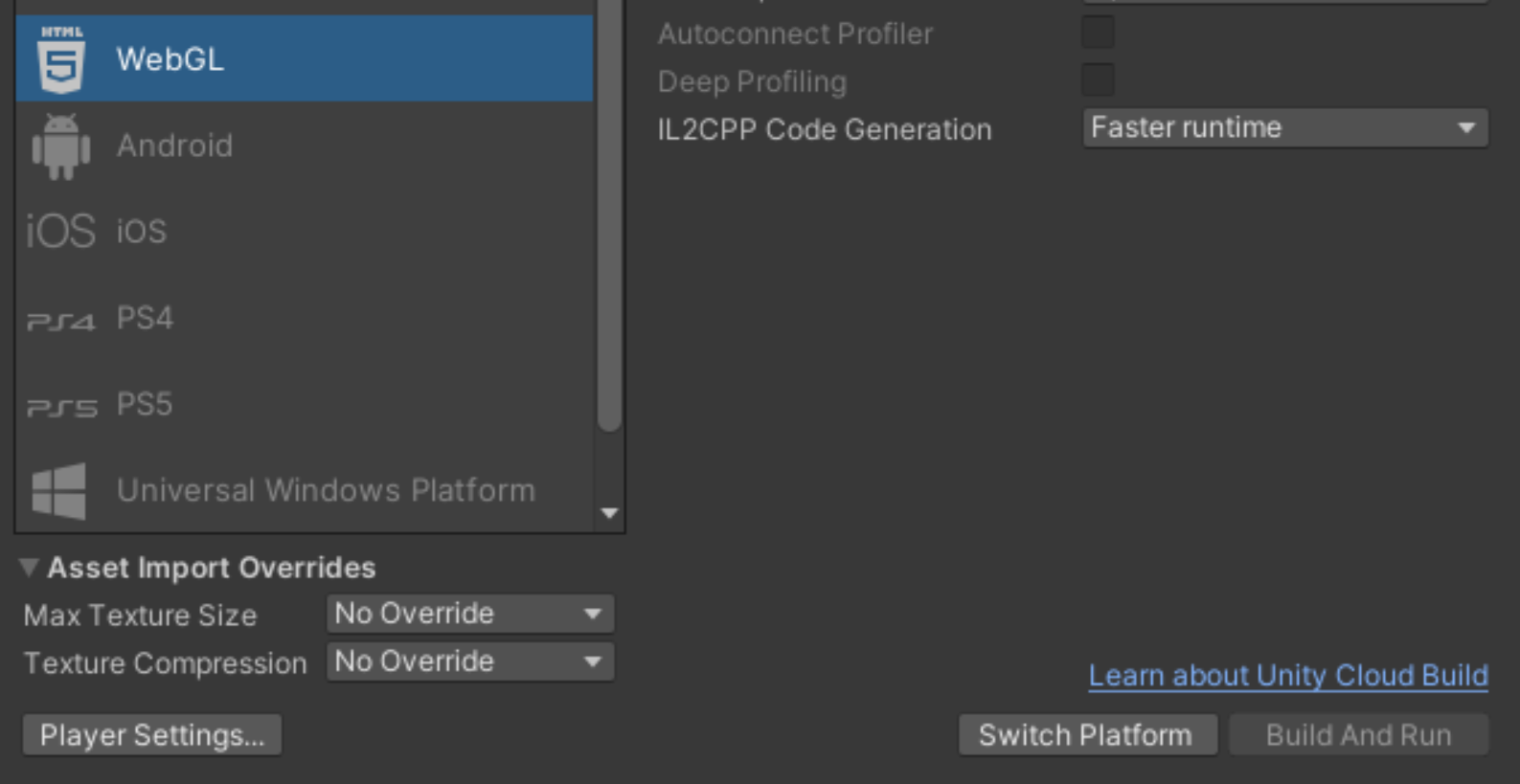The image size is (1520, 784).
Task: Click the Deep Profiling label
Action: (752, 81)
